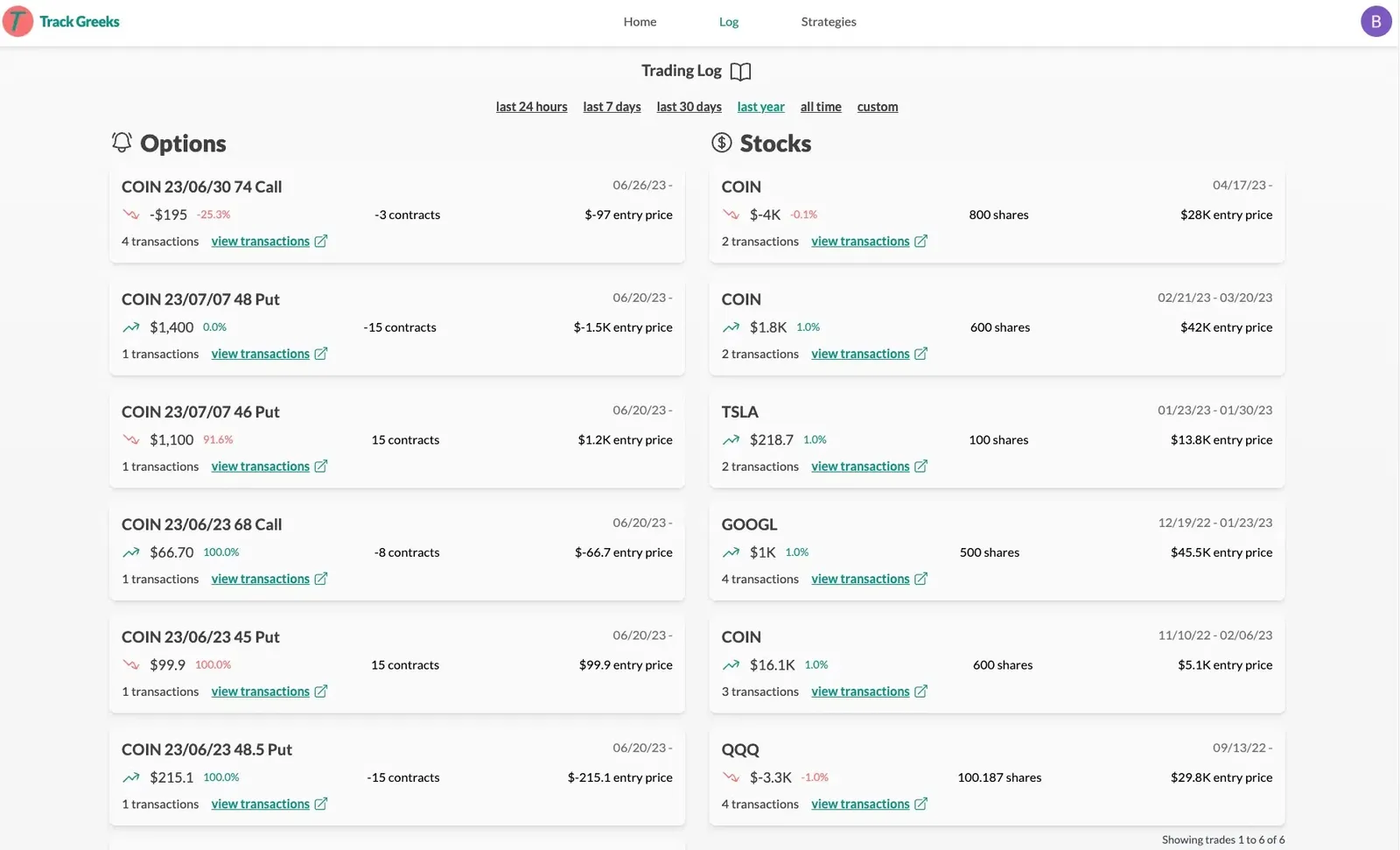1400x850 pixels.
Task: Select the QQQ stock title
Action: (740, 749)
